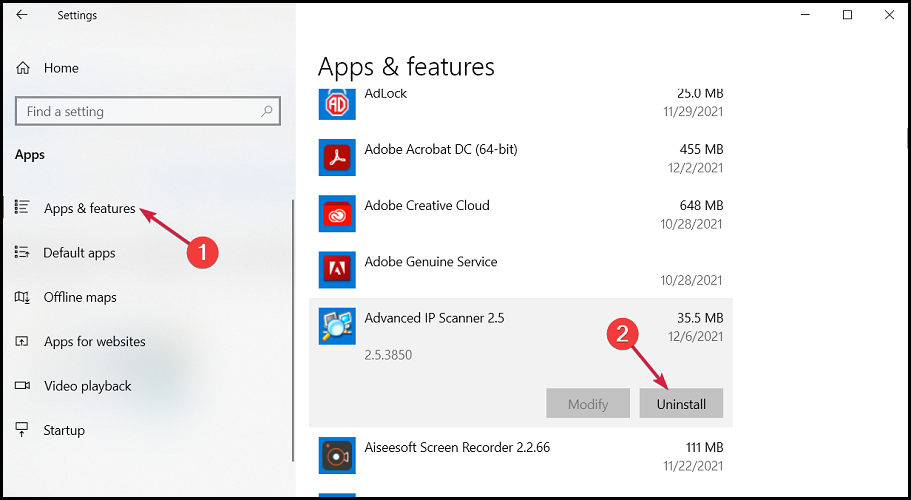Click version number 2.5.3850
The height and width of the screenshot is (500, 911).
point(388,355)
